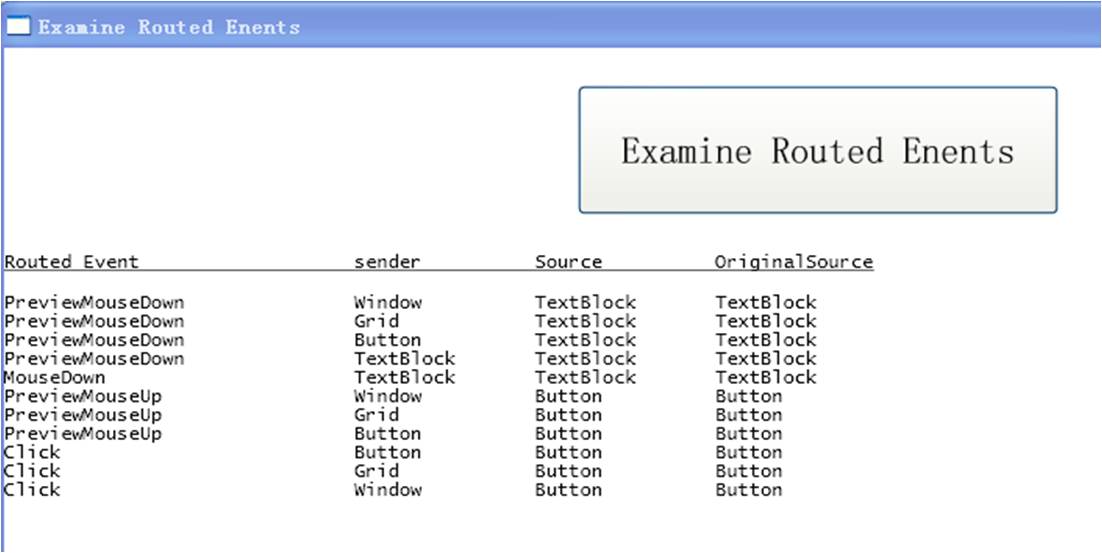Click sender Button in the PreviewMouseDown row
The height and width of the screenshot is (553, 1102).
pos(387,340)
